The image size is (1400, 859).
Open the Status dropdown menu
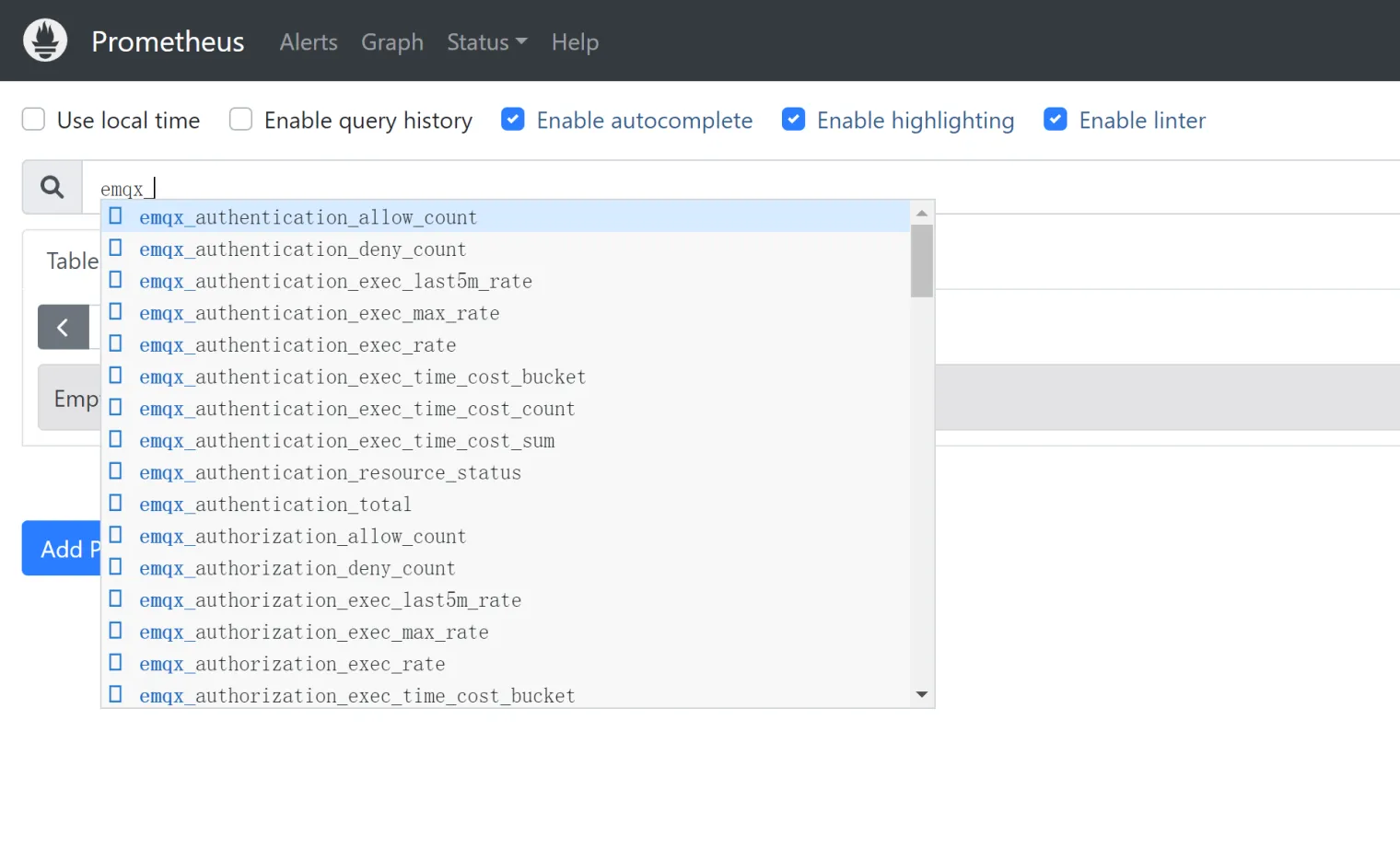[x=486, y=42]
